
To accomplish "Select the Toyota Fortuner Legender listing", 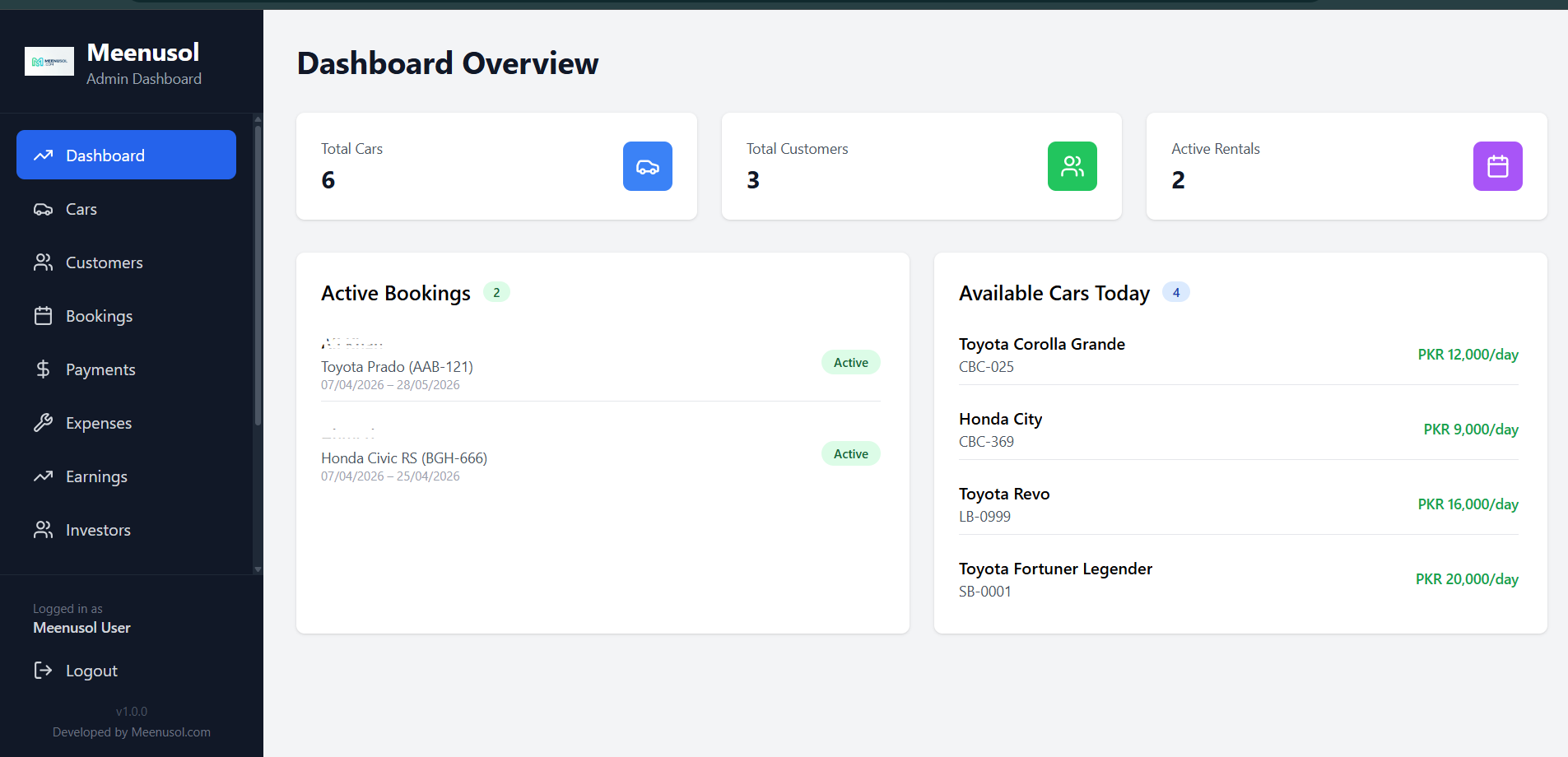I will (x=1055, y=568).
